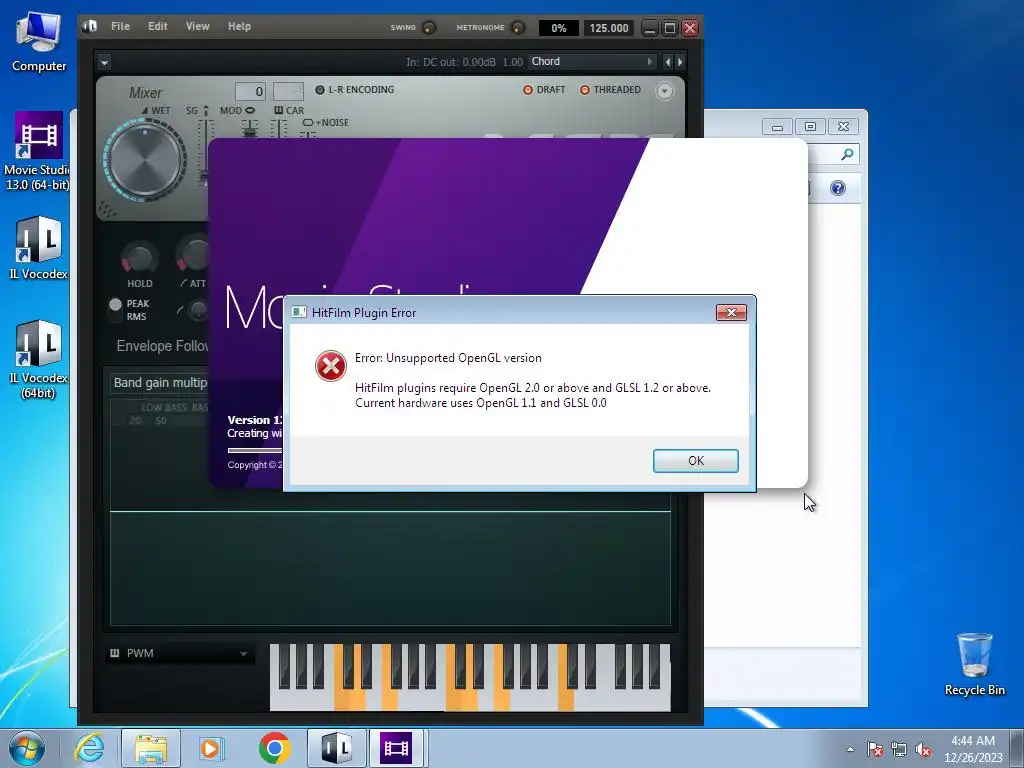The height and width of the screenshot is (768, 1024).
Task: Click the HitFilm Plugin Error title icon
Action: click(299, 312)
